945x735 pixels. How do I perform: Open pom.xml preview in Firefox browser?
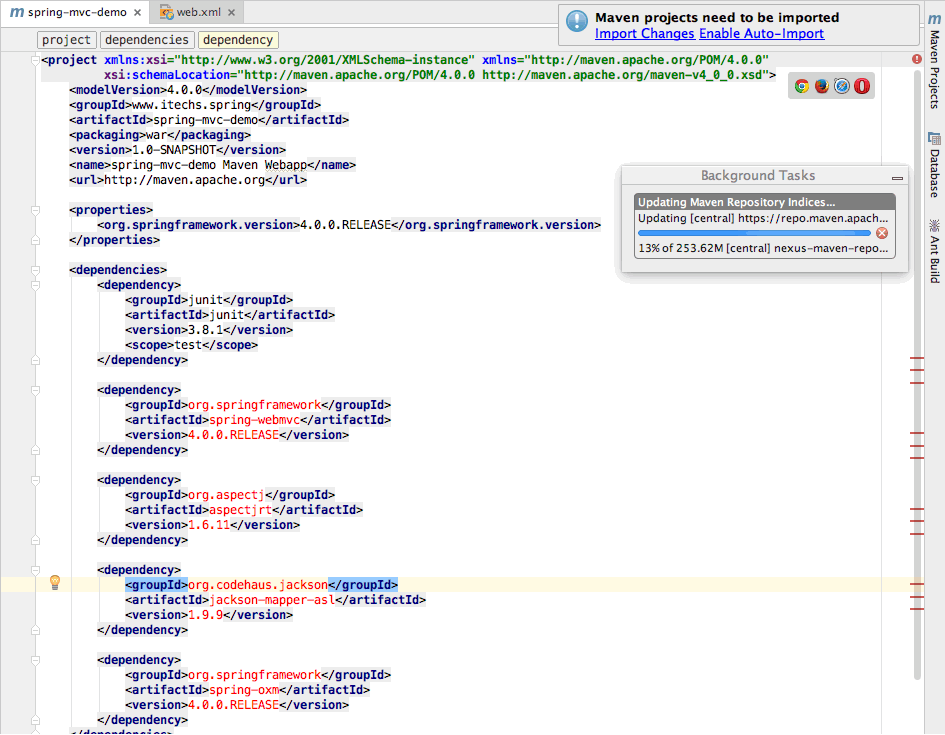(x=821, y=86)
